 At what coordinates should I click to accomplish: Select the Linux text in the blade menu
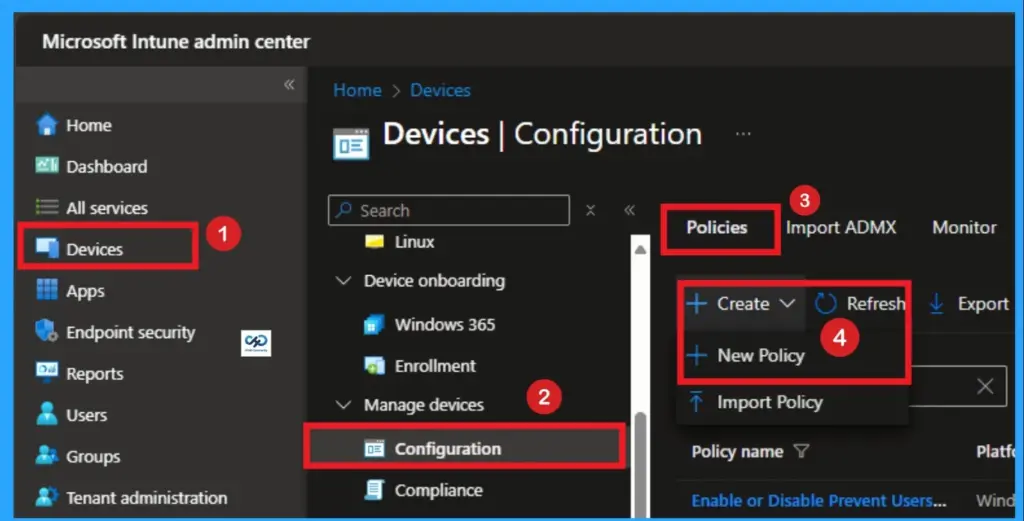(414, 242)
